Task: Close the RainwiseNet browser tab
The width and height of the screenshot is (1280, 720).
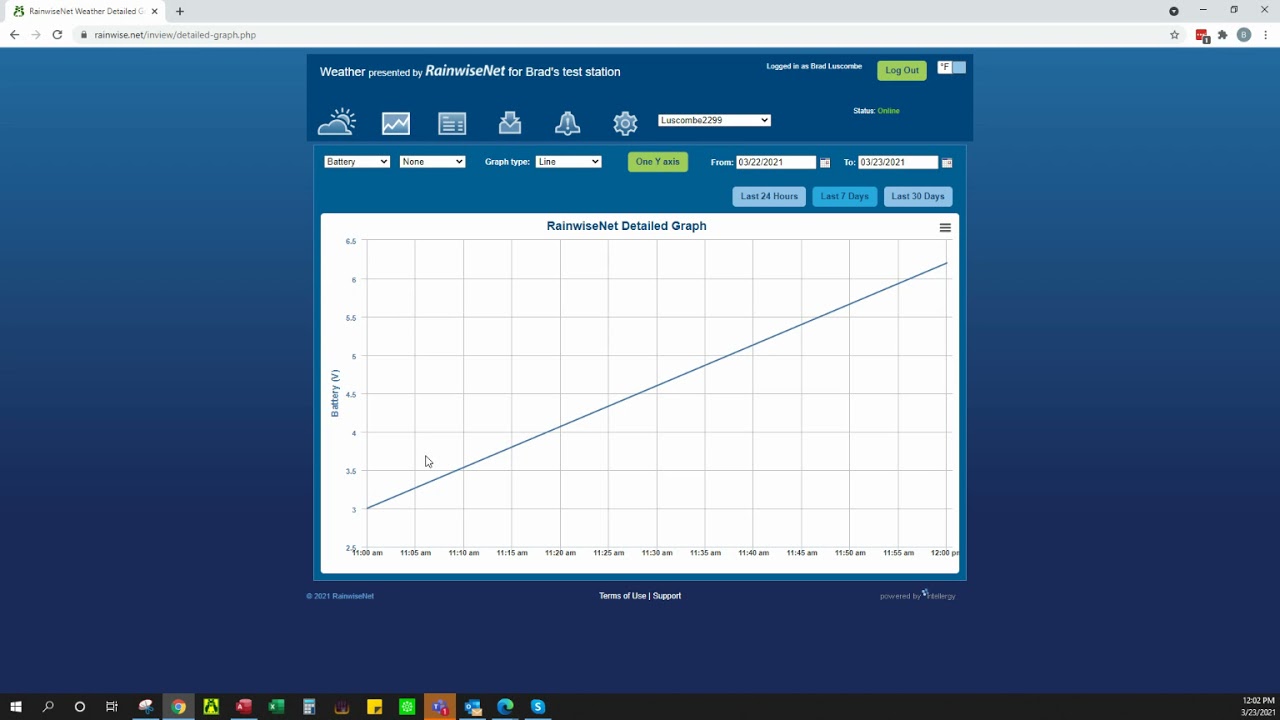Action: pyautogui.click(x=155, y=11)
